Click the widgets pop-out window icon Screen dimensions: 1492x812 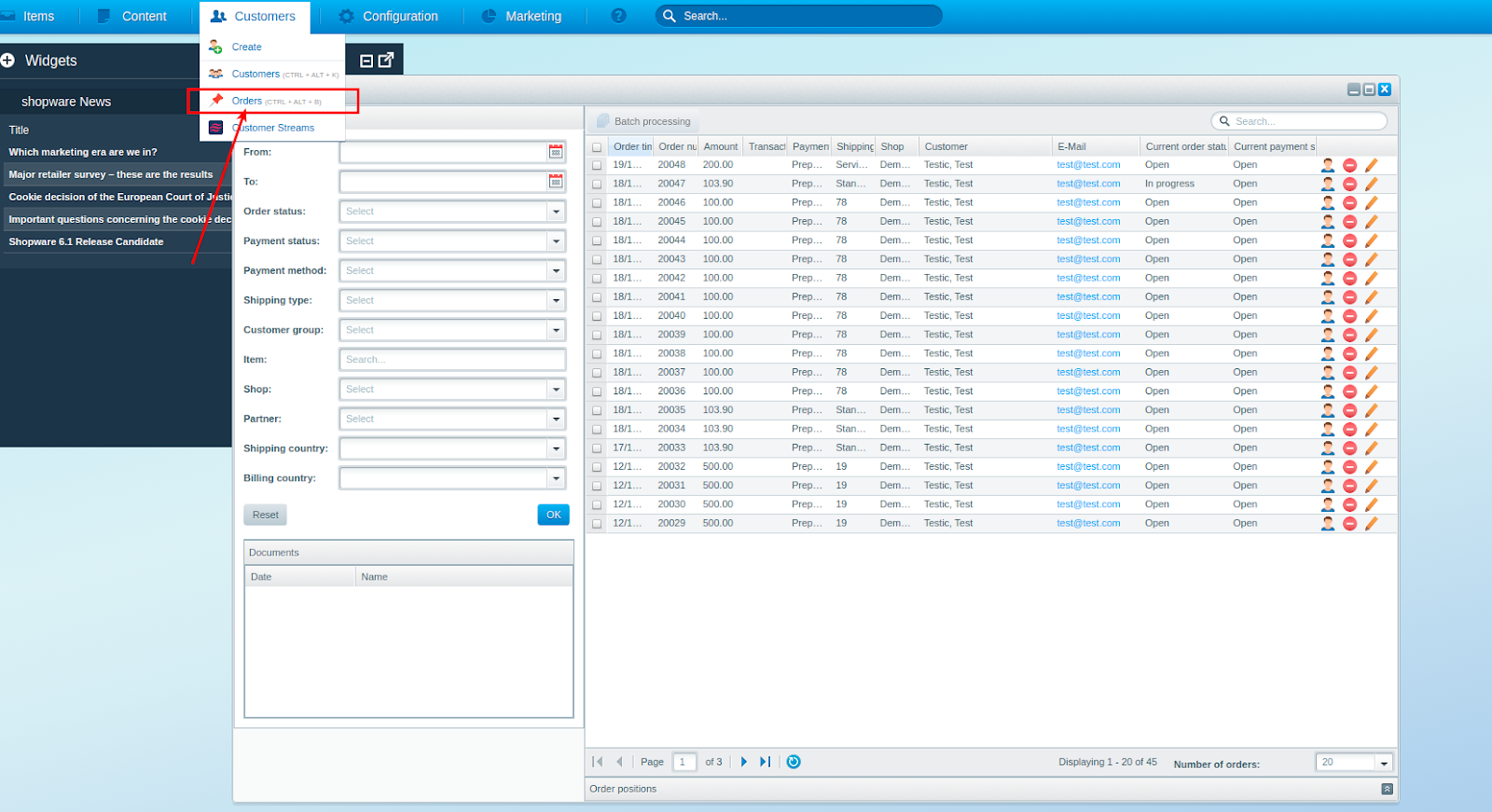point(386,60)
